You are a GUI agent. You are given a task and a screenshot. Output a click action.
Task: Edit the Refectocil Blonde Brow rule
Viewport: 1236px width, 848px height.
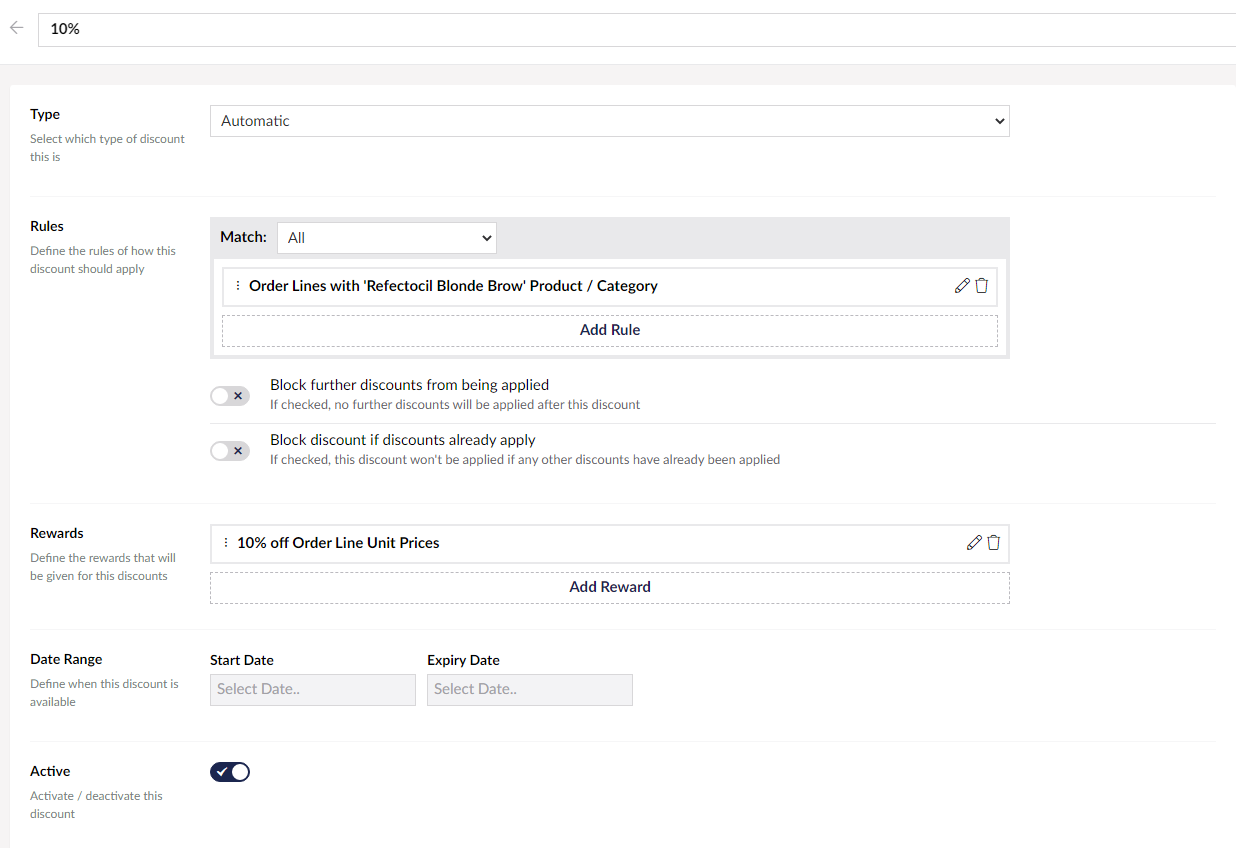962,286
